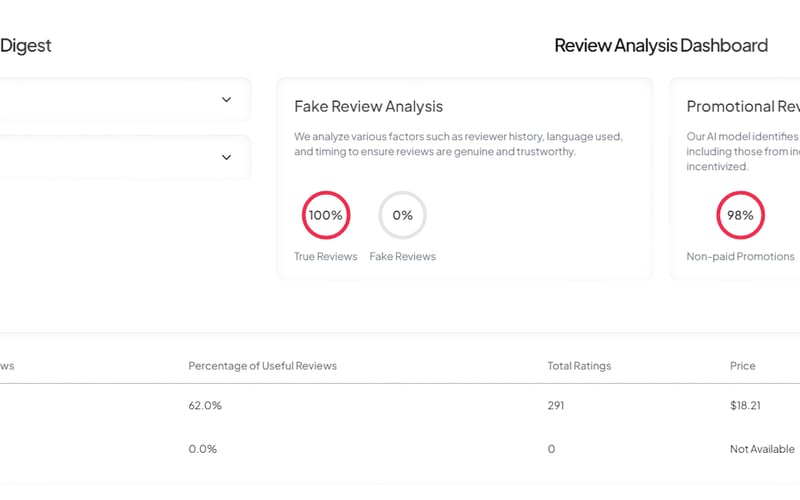
Task: Click the Fake Reviews label
Action: point(402,257)
